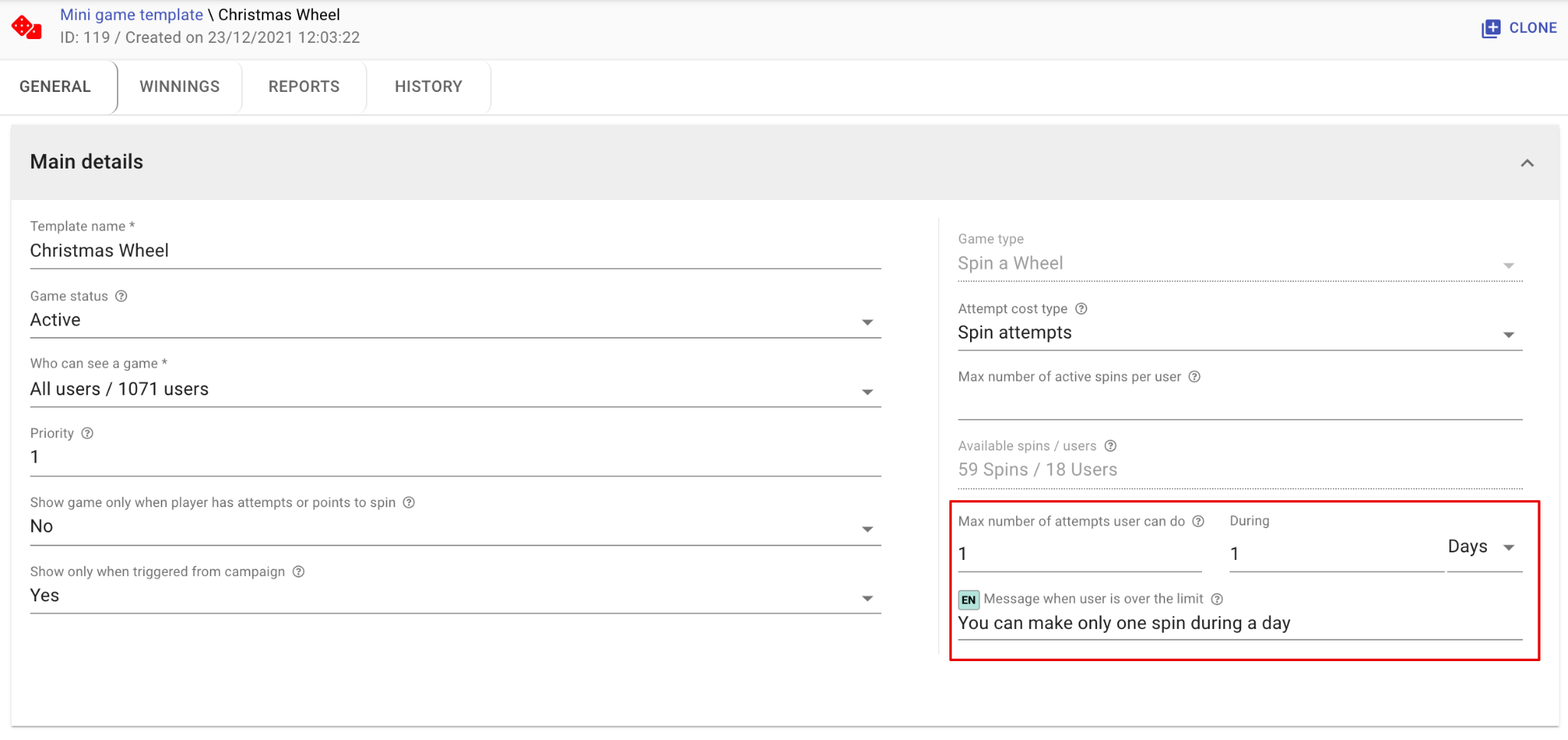Viewport: 1568px width, 740px height.
Task: Click the Template name input field
Action: tap(455, 251)
